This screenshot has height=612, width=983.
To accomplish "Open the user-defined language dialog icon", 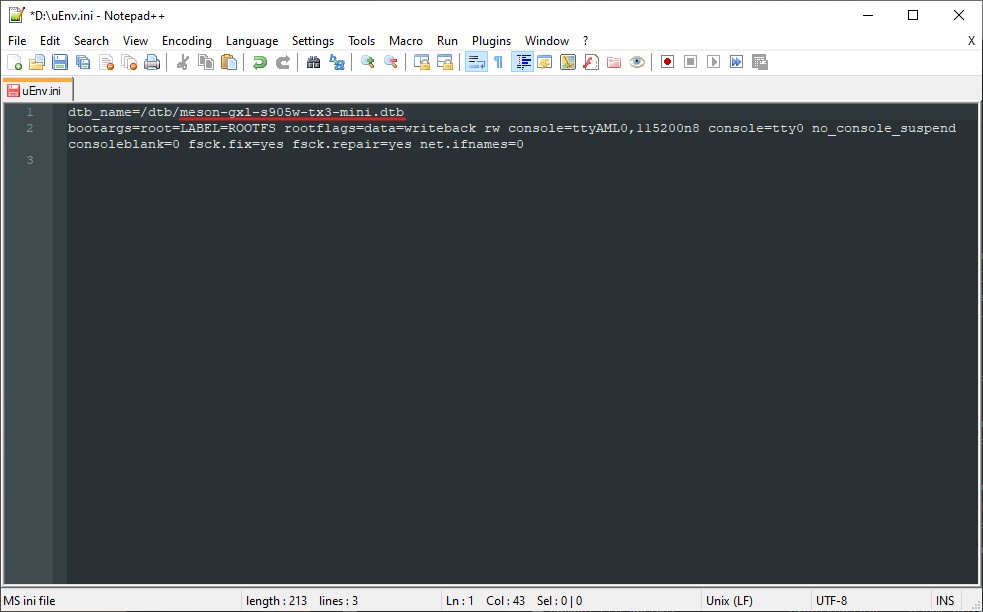I will (x=545, y=62).
